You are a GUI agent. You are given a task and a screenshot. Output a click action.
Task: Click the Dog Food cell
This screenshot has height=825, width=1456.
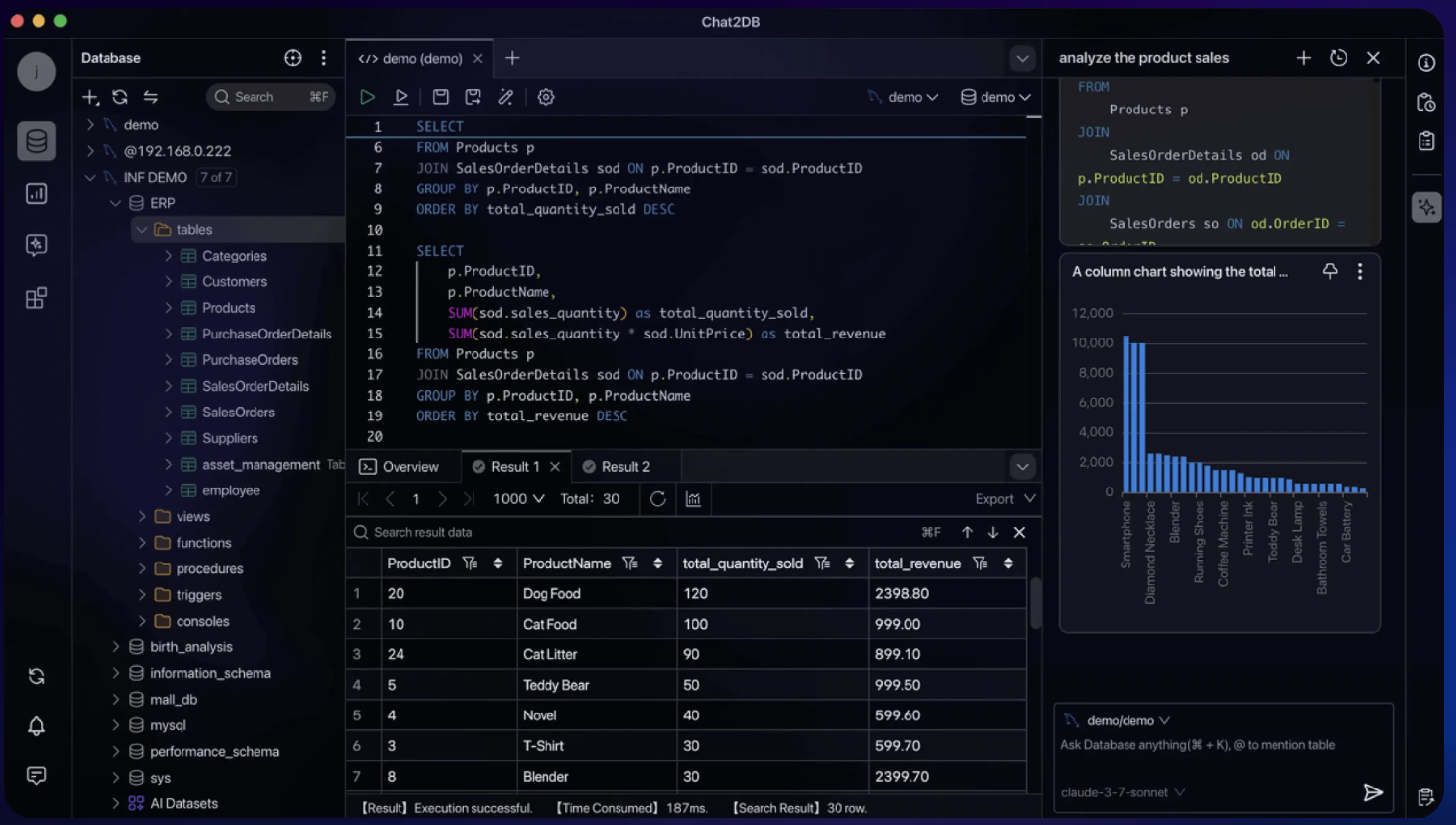[x=596, y=594]
